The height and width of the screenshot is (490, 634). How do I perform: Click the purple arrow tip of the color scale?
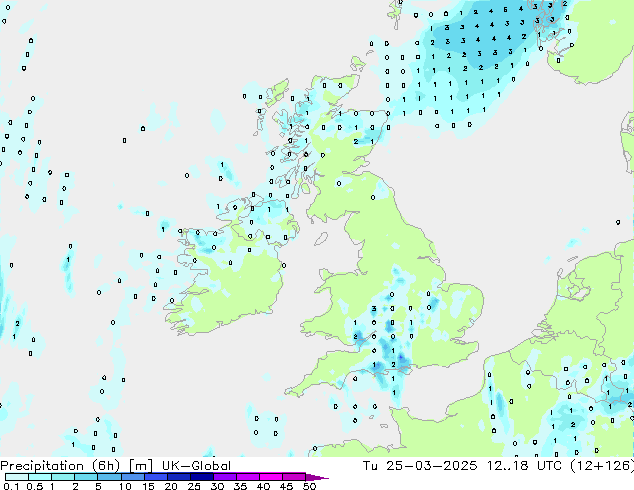pyautogui.click(x=317, y=477)
